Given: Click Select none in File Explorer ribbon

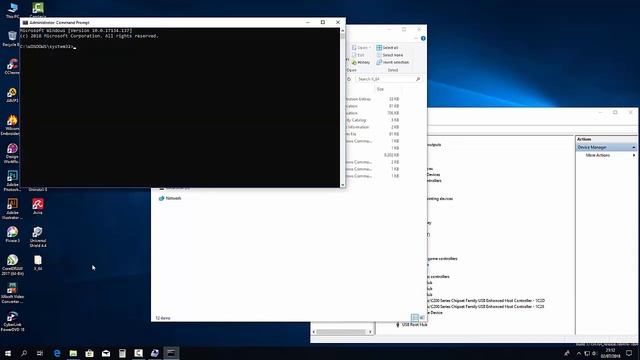Looking at the screenshot, I should coord(389,55).
